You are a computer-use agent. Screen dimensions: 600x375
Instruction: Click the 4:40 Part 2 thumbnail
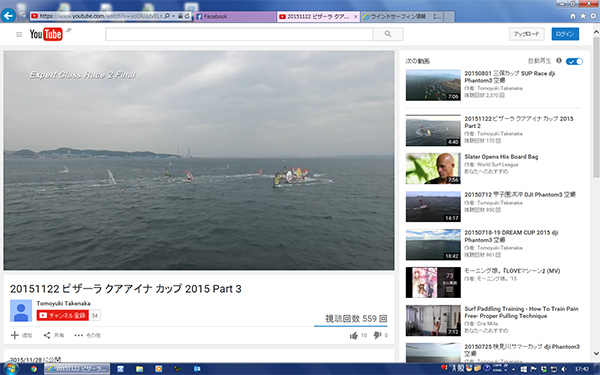coord(433,130)
